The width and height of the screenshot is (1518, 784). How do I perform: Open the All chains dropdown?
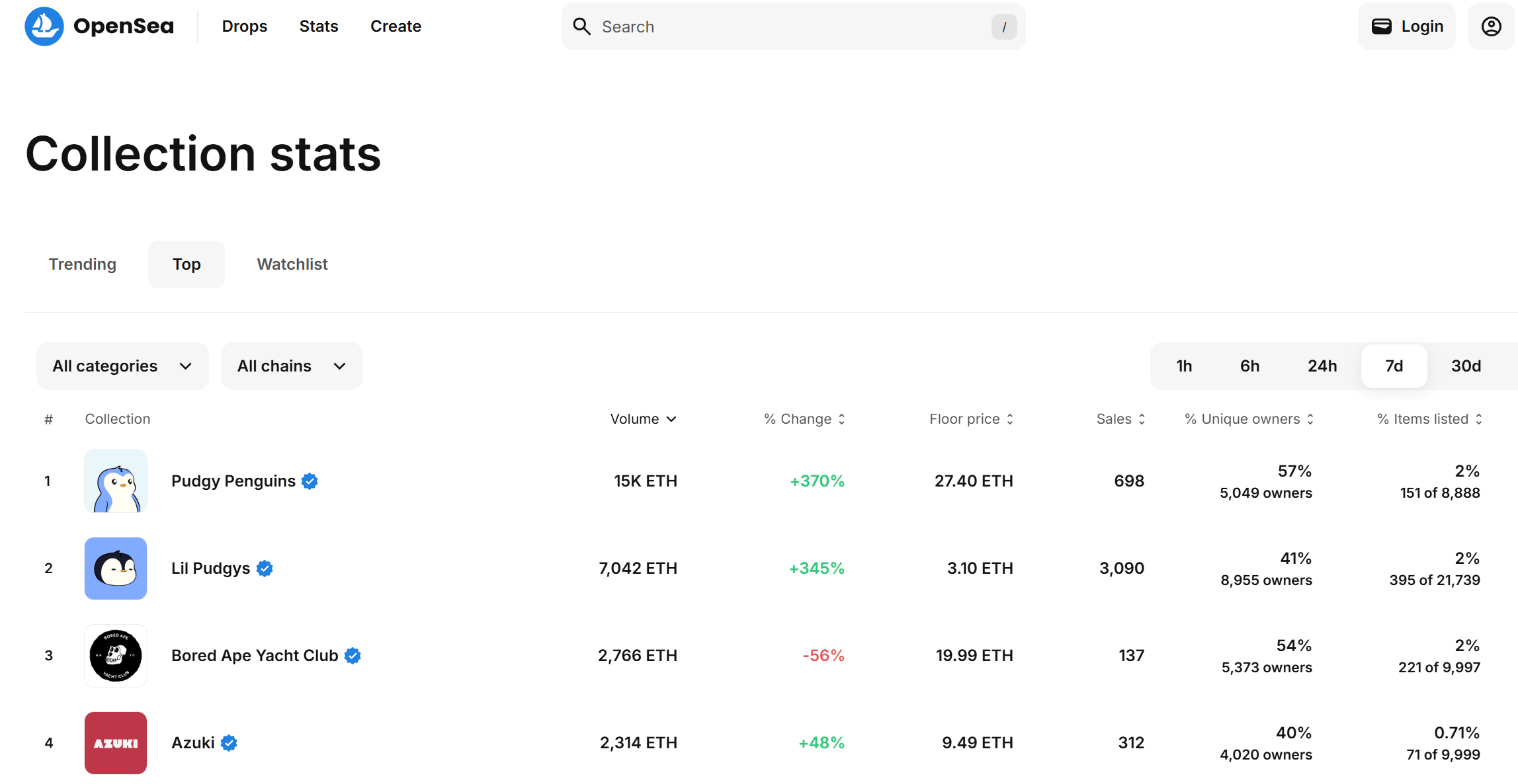(292, 366)
